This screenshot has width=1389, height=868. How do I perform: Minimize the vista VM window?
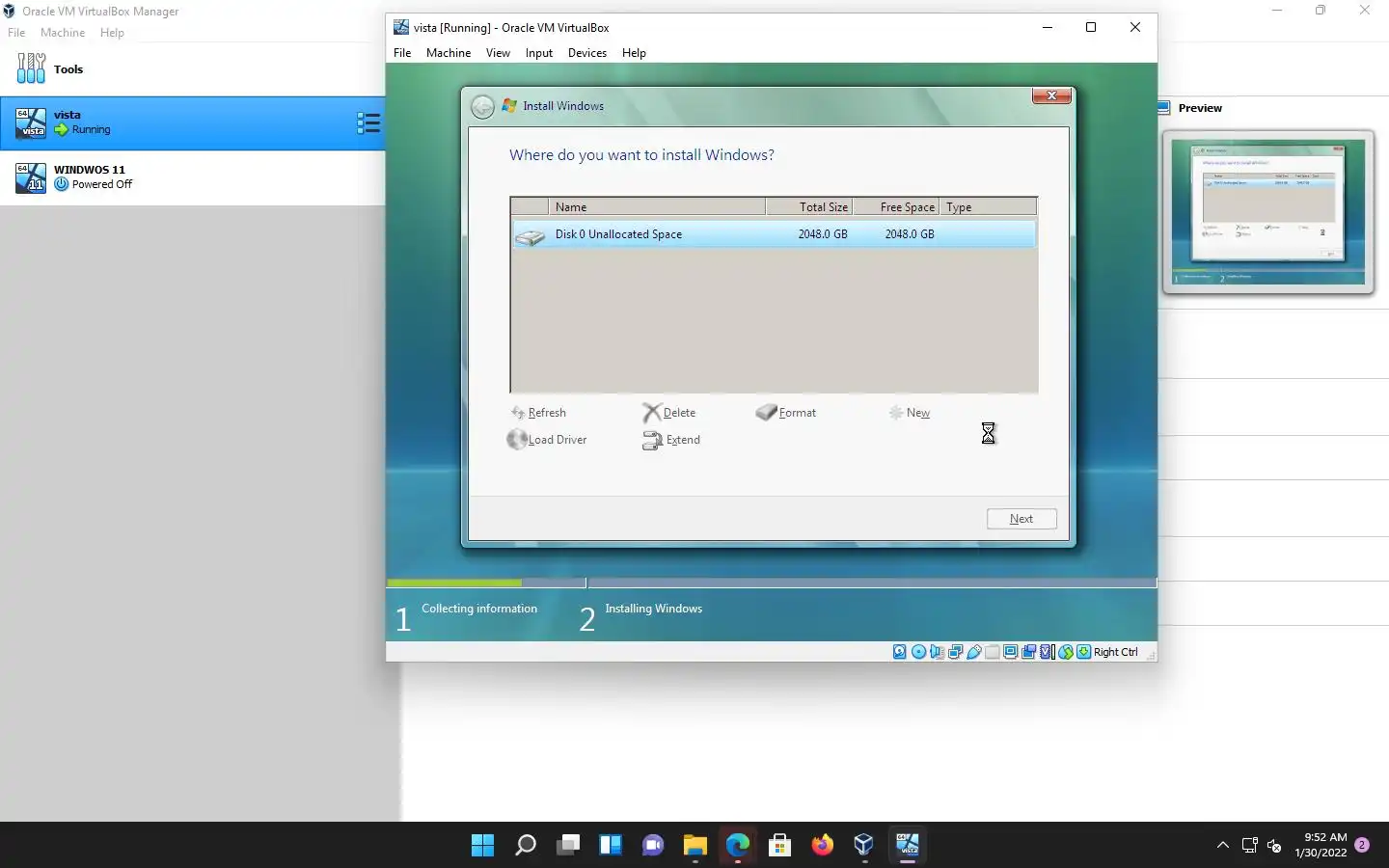(x=1047, y=27)
